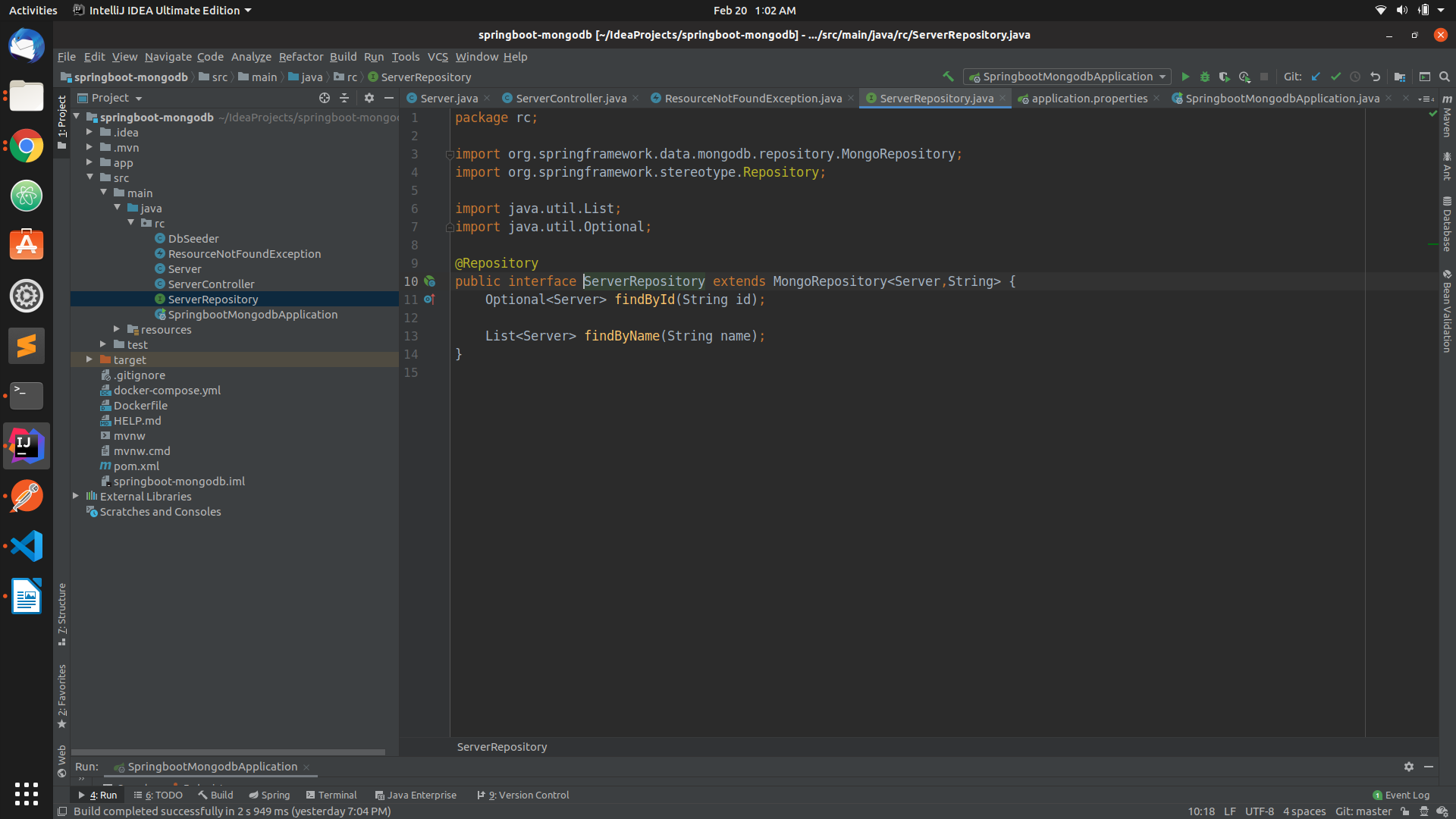Start debugging with the Debug icon
This screenshot has width=1456, height=819.
click(1205, 77)
